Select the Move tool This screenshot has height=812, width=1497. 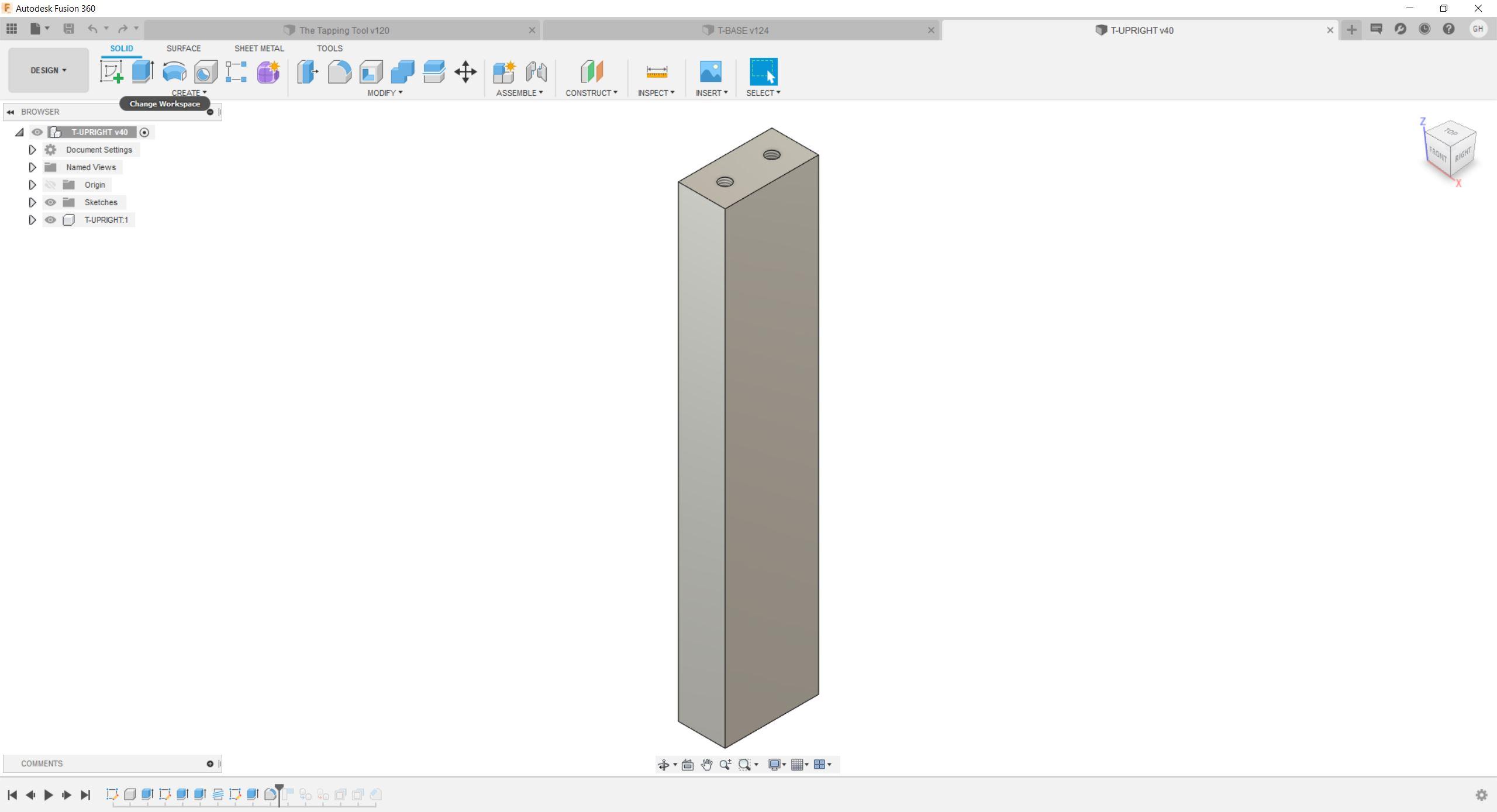point(465,71)
